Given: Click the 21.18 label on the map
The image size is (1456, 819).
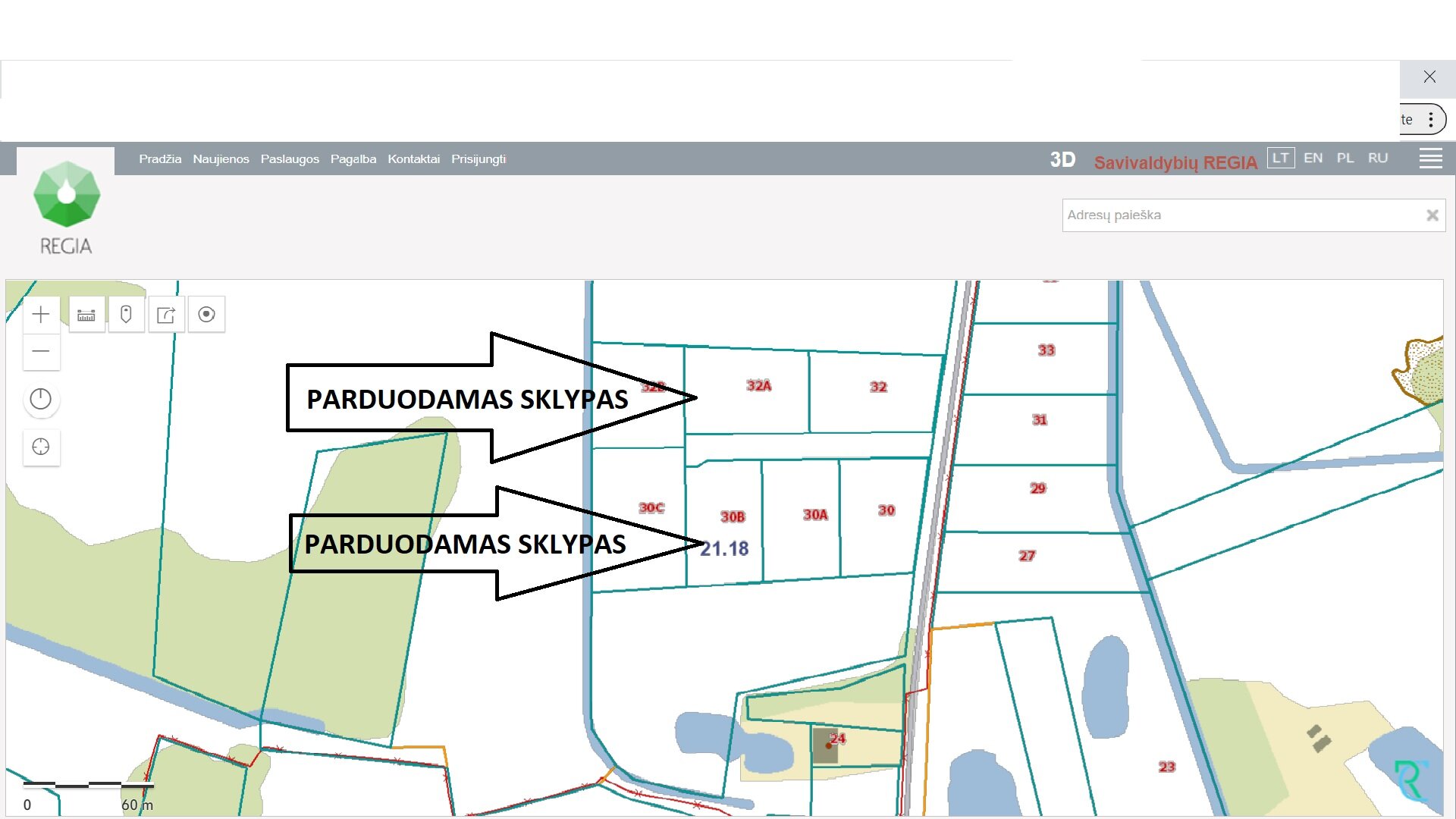Looking at the screenshot, I should 724,548.
